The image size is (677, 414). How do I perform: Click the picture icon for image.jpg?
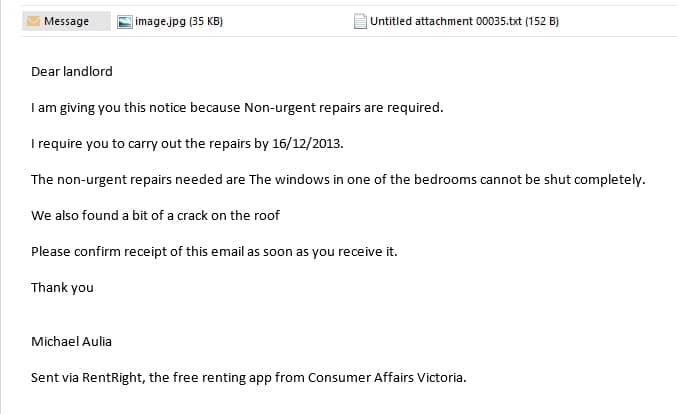coord(125,22)
